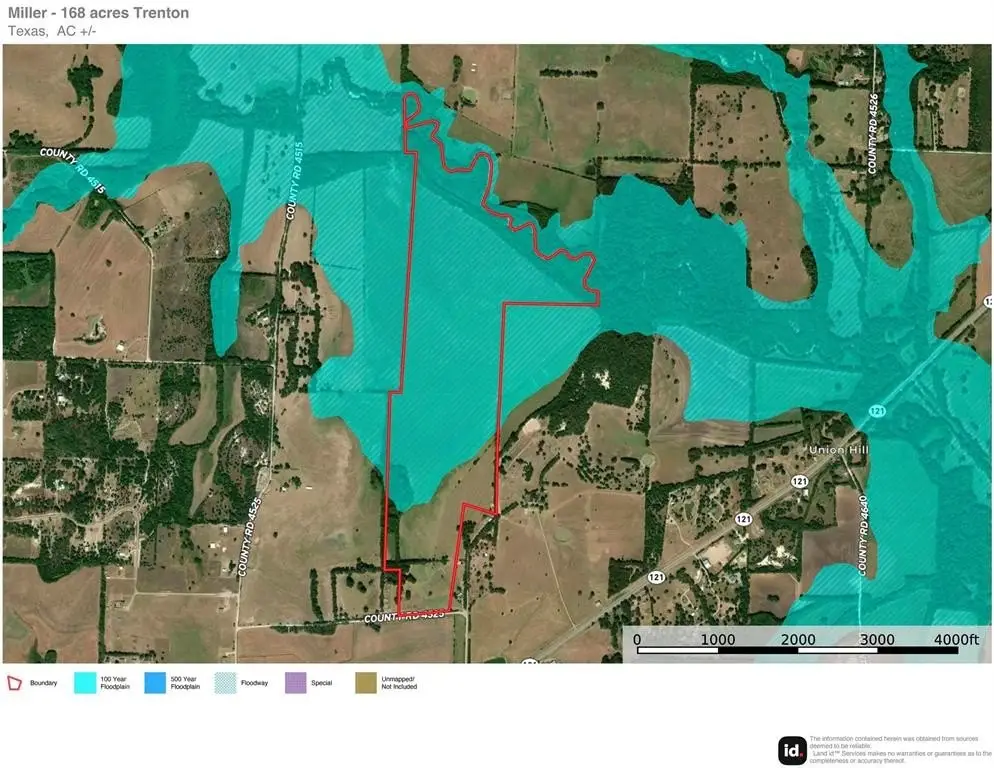Select the blue 500 Year Floodplain swatch

pyautogui.click(x=155, y=683)
